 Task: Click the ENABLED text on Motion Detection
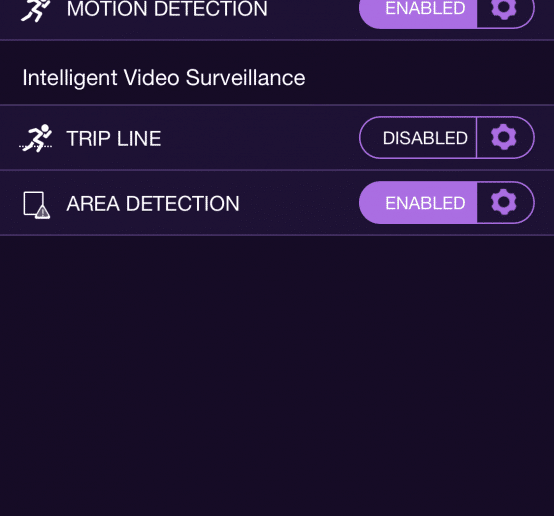425,8
